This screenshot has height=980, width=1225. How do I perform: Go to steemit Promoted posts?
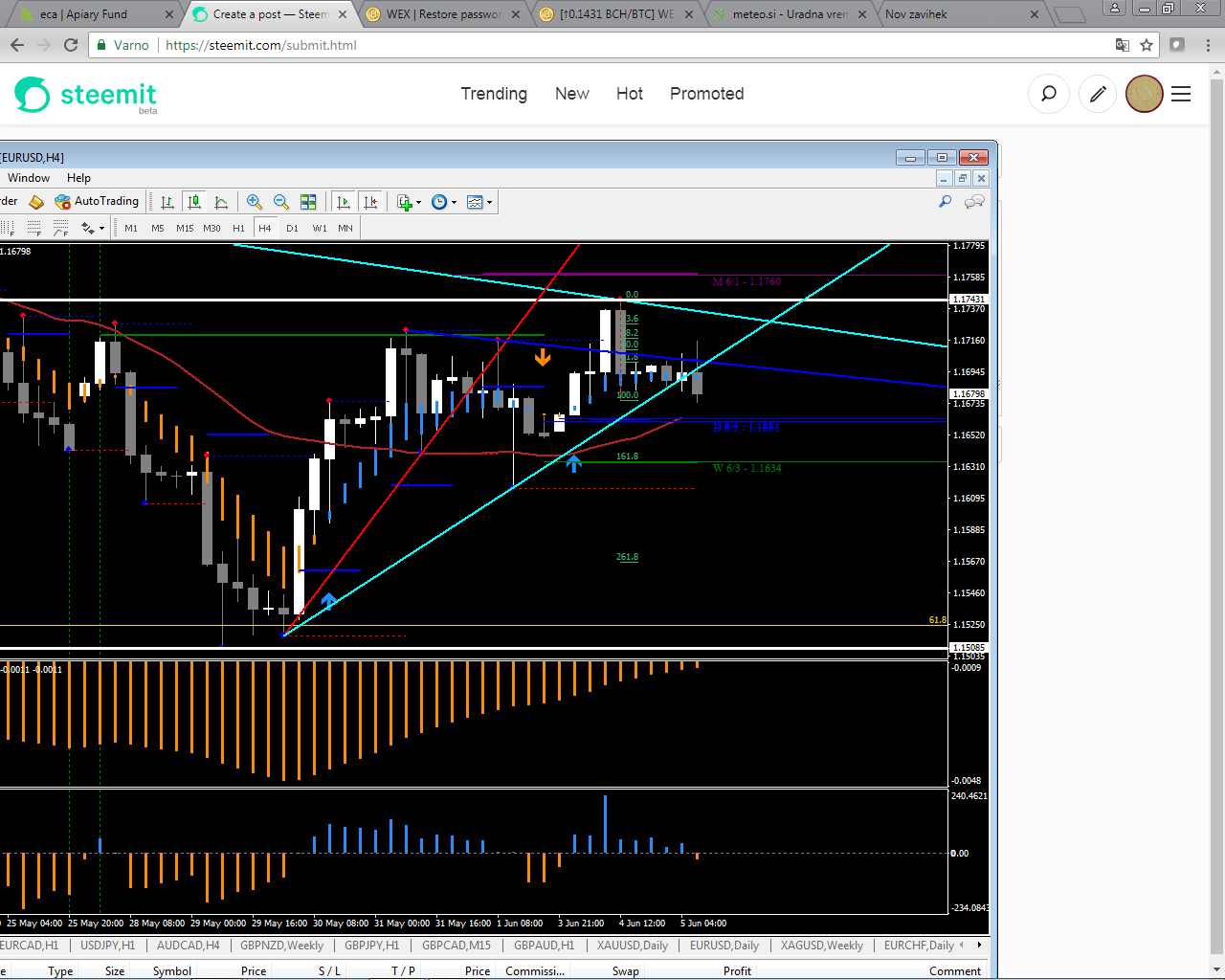tap(707, 94)
